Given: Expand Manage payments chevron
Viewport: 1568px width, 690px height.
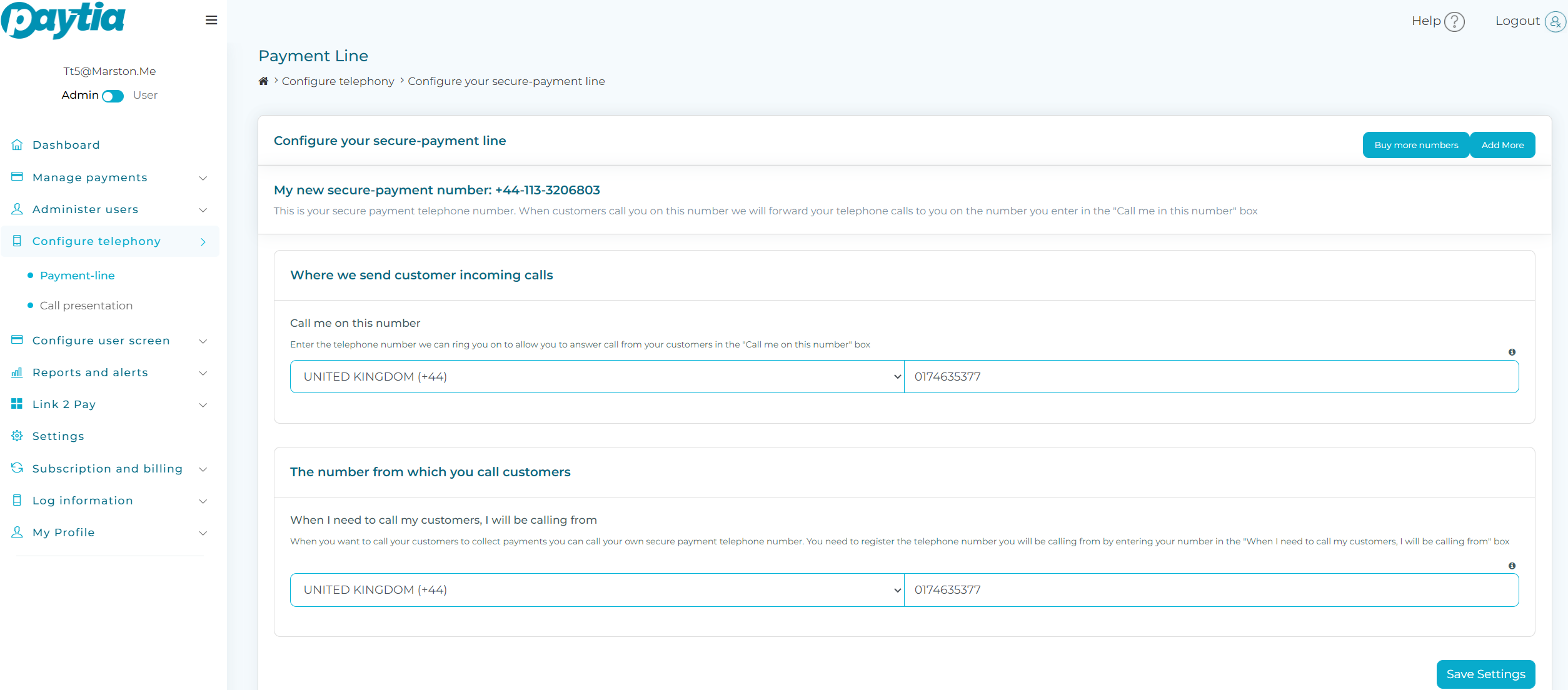Looking at the screenshot, I should pos(203,178).
